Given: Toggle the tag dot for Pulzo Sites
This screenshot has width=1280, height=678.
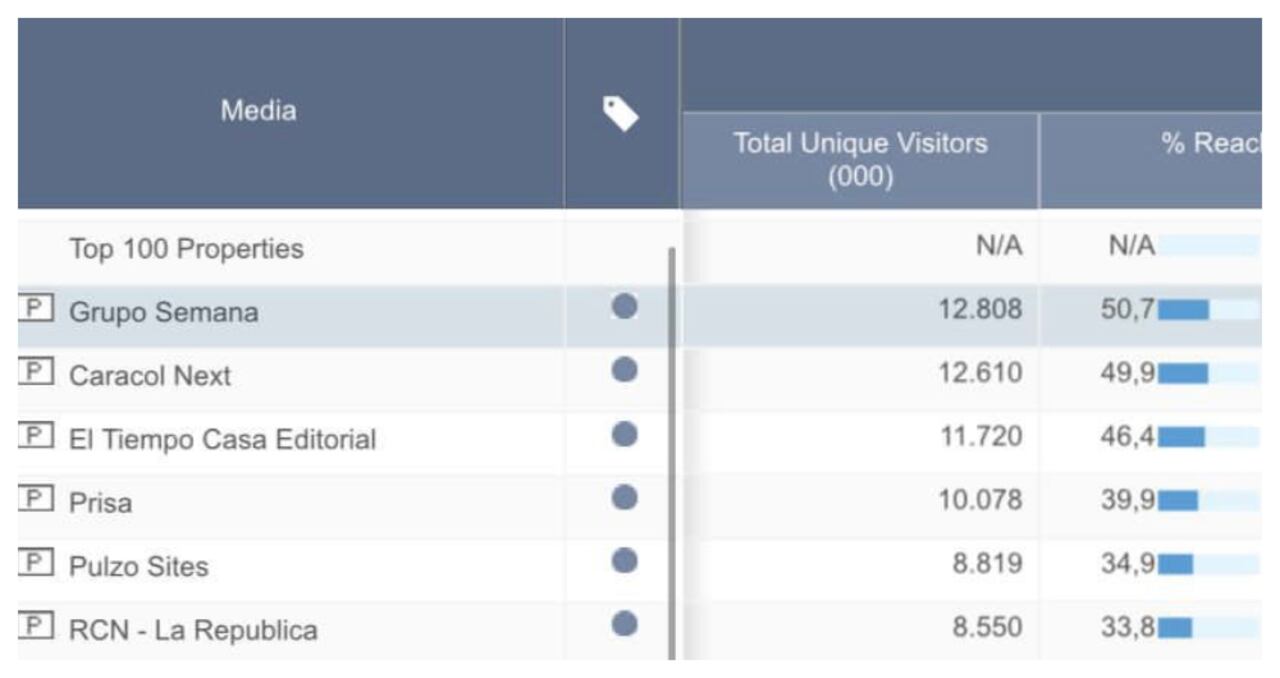Looking at the screenshot, I should [624, 561].
